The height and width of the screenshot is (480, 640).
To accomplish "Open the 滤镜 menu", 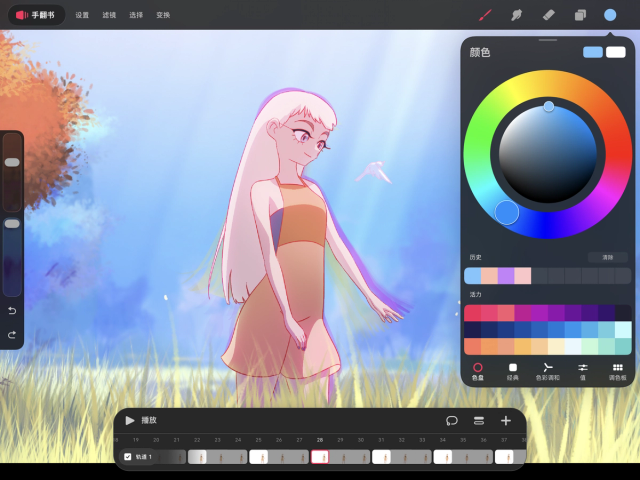I will click(109, 15).
